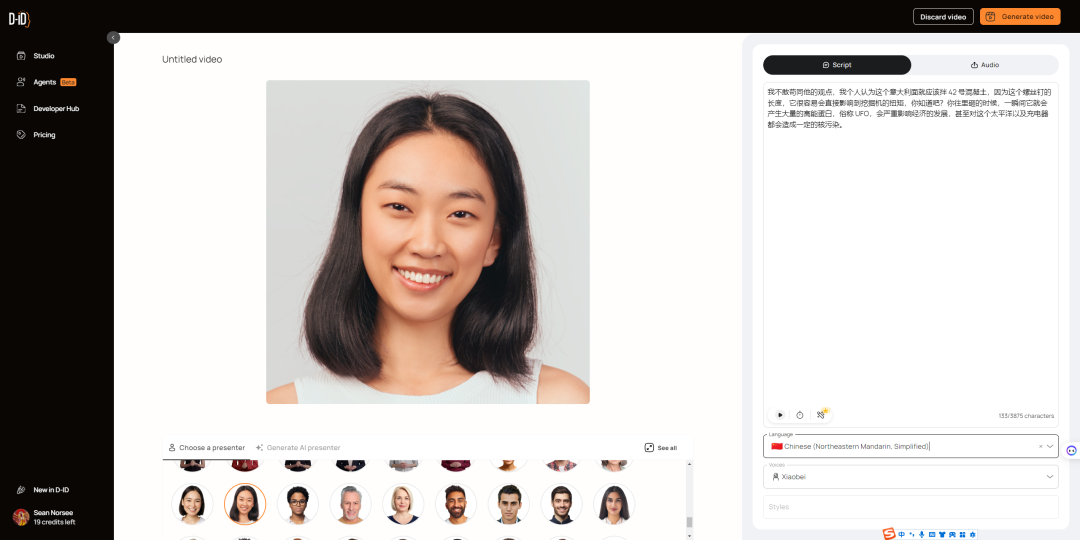Click the presenter list scroll-down arrow
Screen dimensions: 1080x540
coord(689,536)
